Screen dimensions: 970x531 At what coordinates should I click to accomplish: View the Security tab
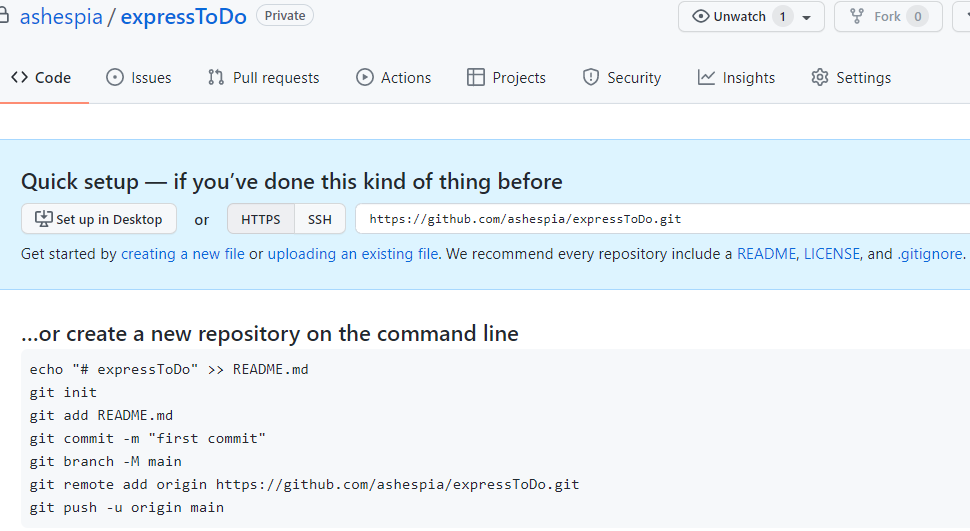point(622,77)
